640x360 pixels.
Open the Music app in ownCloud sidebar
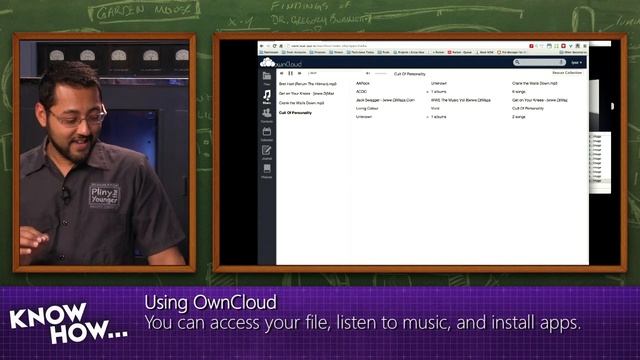[x=267, y=97]
